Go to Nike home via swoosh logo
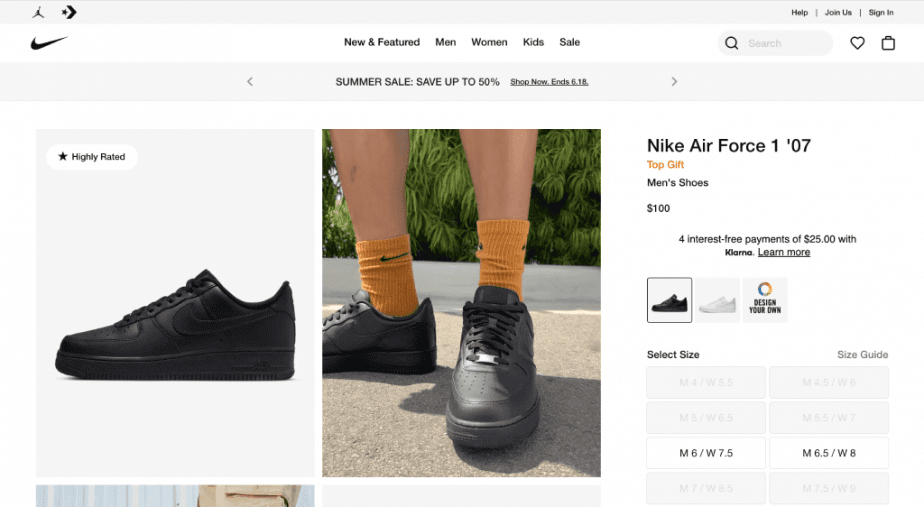 (x=50, y=42)
